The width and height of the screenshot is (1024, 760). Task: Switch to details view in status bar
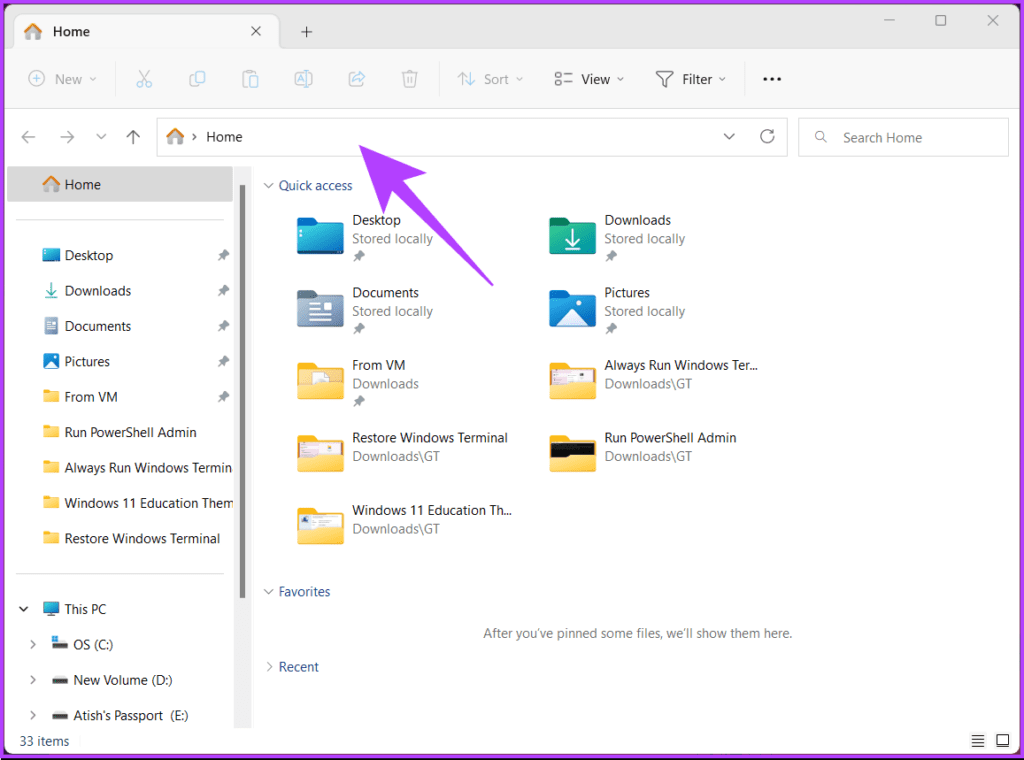pos(977,740)
